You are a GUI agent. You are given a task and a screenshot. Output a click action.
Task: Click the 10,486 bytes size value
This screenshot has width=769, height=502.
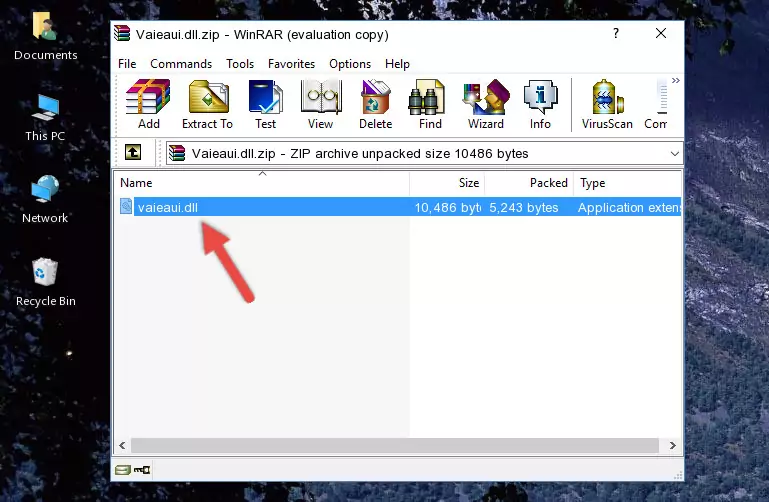point(447,207)
